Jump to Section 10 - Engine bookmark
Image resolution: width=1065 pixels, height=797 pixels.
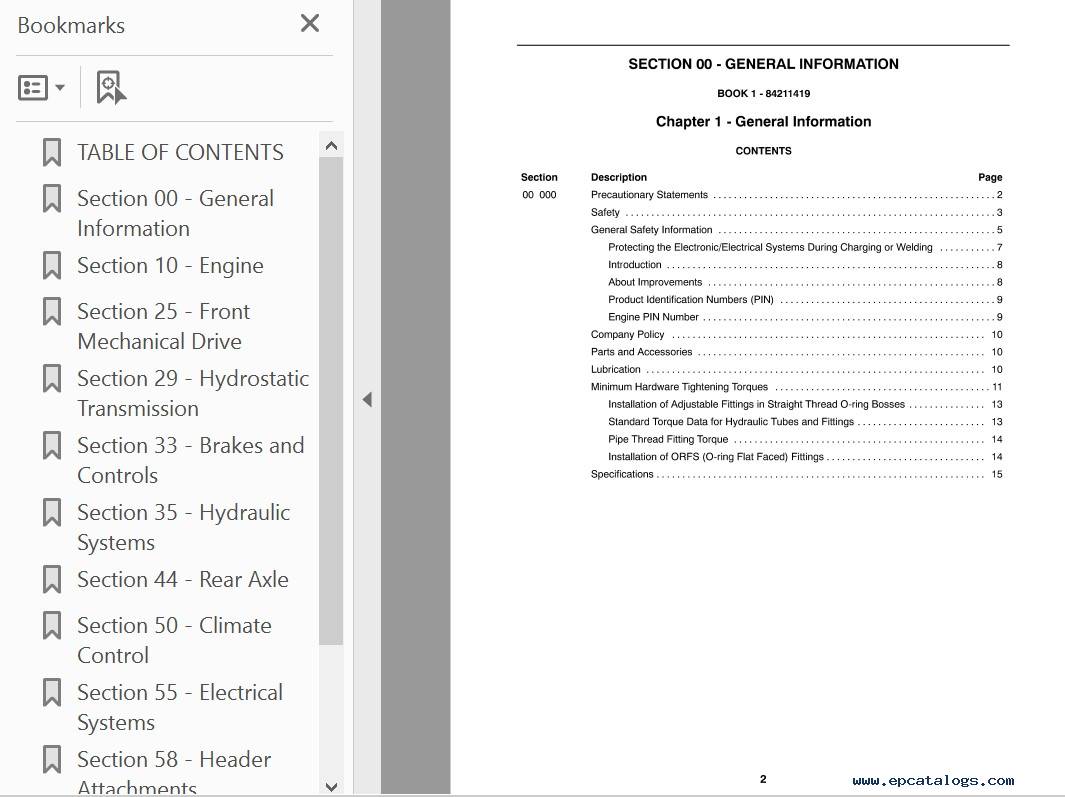[x=170, y=265]
